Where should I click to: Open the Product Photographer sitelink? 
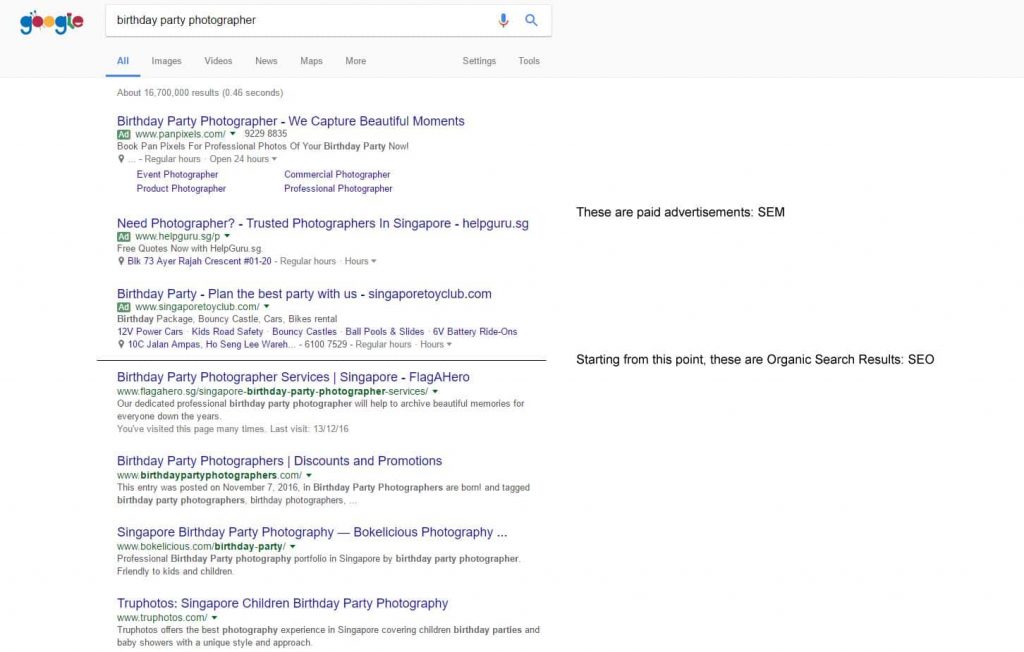pos(181,188)
